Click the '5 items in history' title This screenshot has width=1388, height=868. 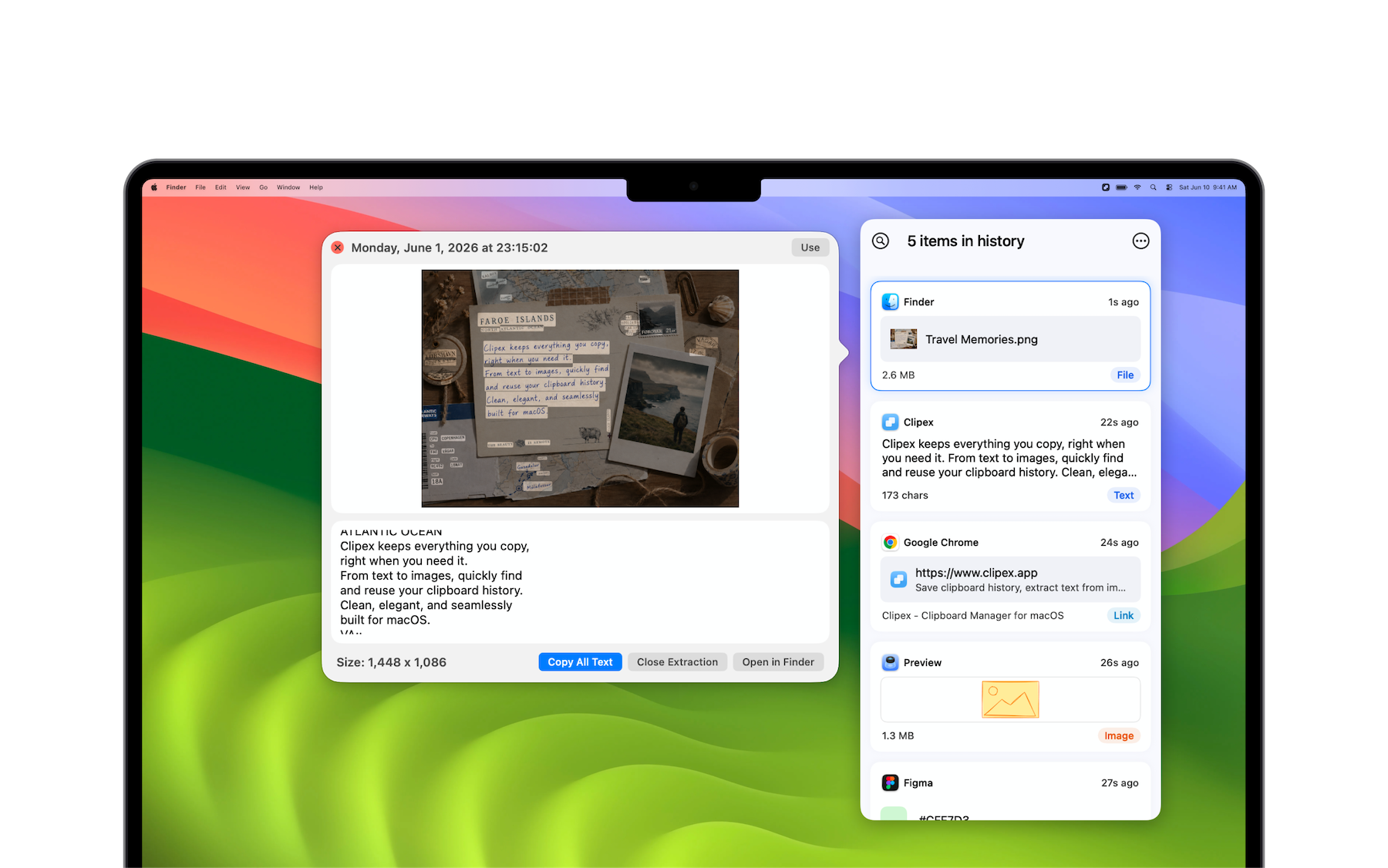point(965,241)
